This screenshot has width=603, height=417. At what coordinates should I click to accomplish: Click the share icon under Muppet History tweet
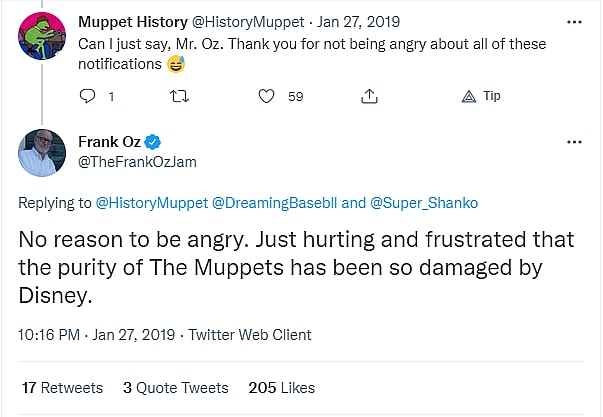point(369,96)
